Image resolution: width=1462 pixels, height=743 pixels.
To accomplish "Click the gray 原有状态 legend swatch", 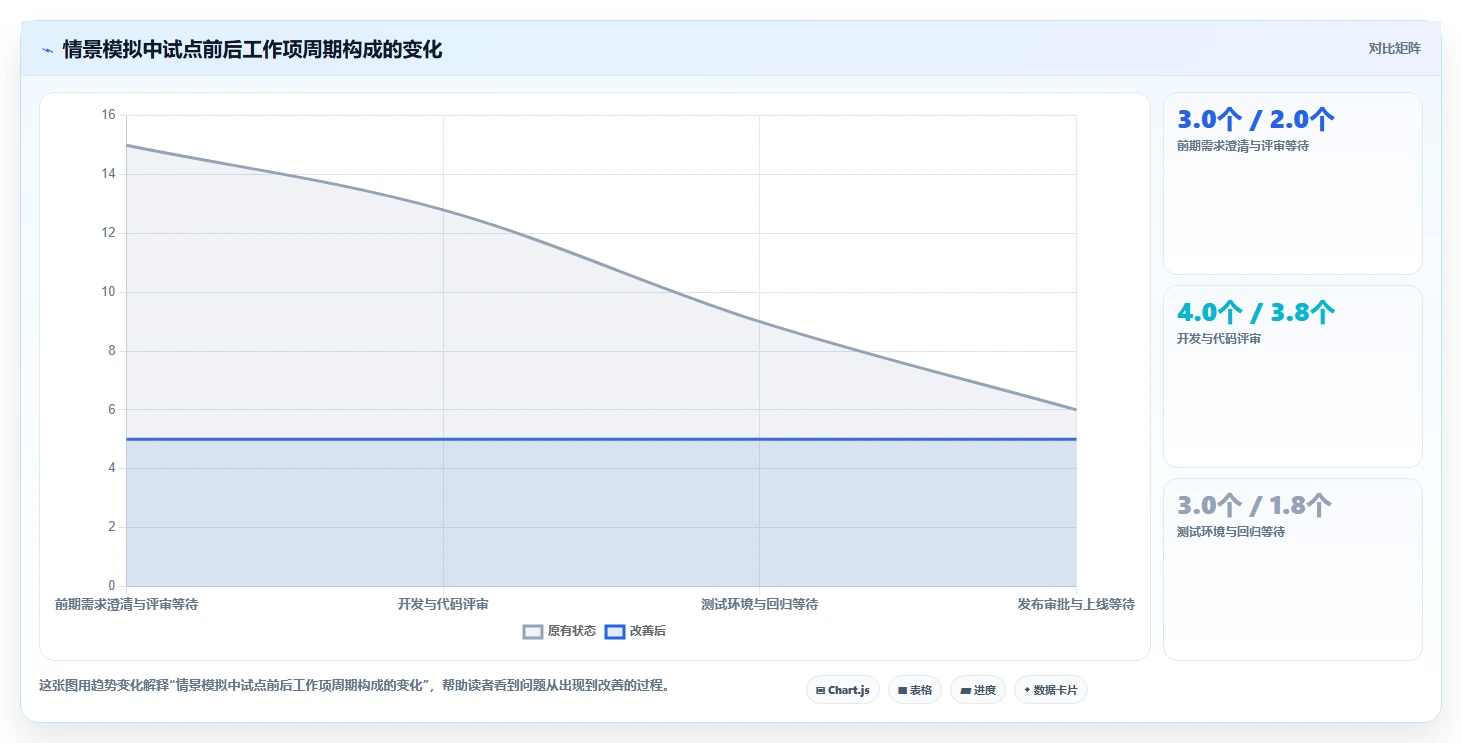I will click(x=533, y=631).
